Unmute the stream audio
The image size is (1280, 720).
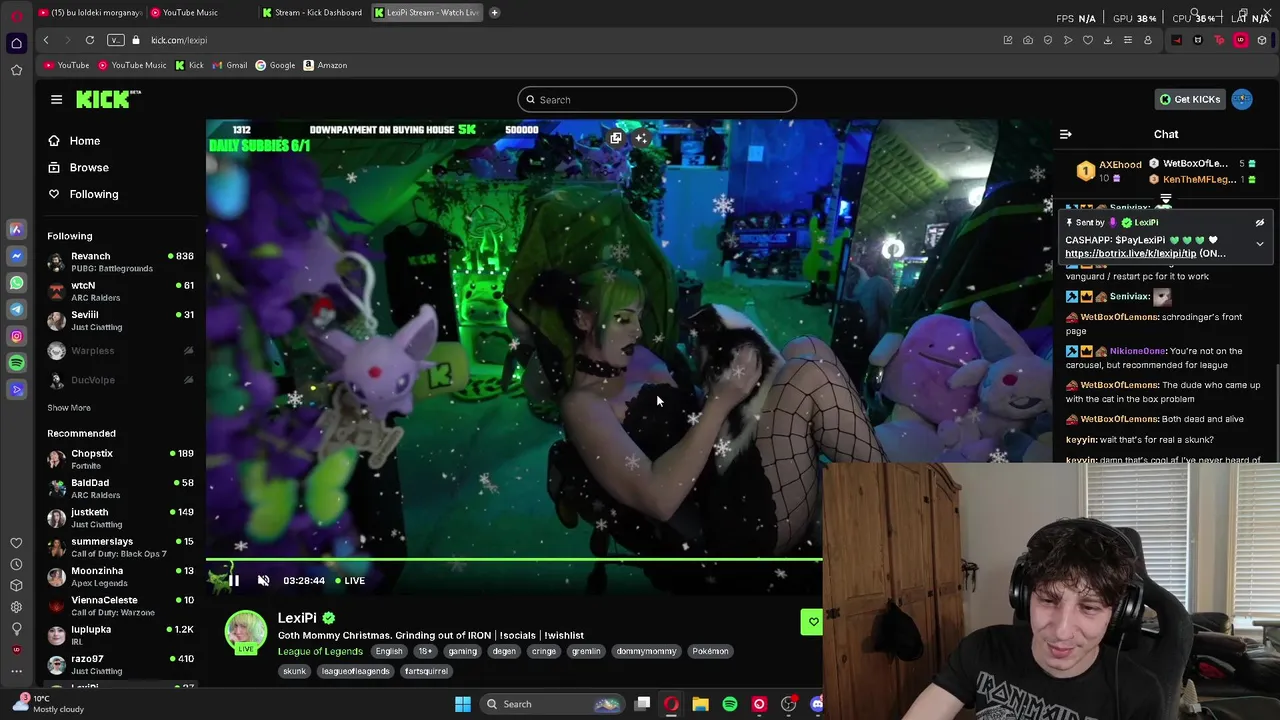point(263,580)
